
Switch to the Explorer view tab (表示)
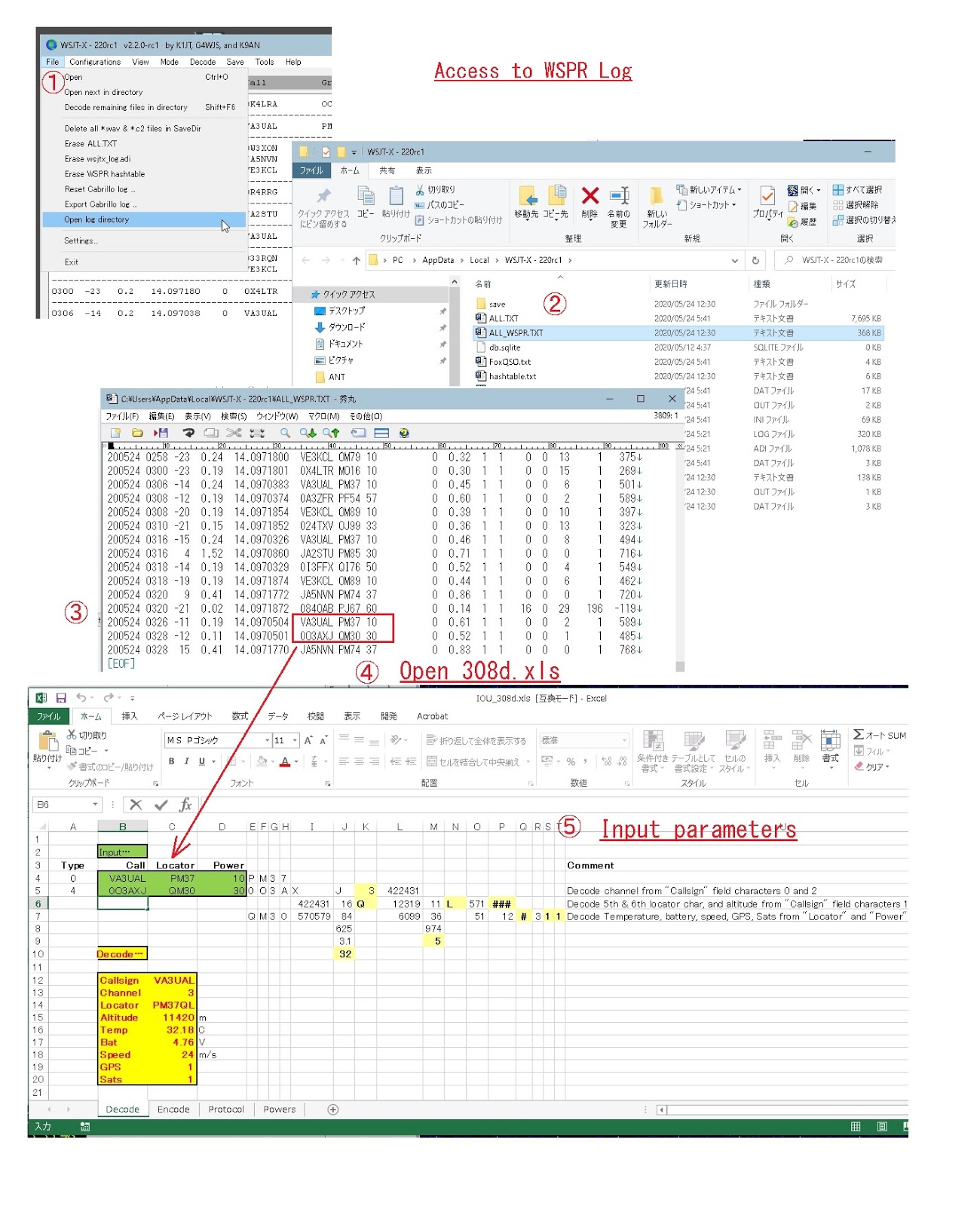[x=424, y=170]
